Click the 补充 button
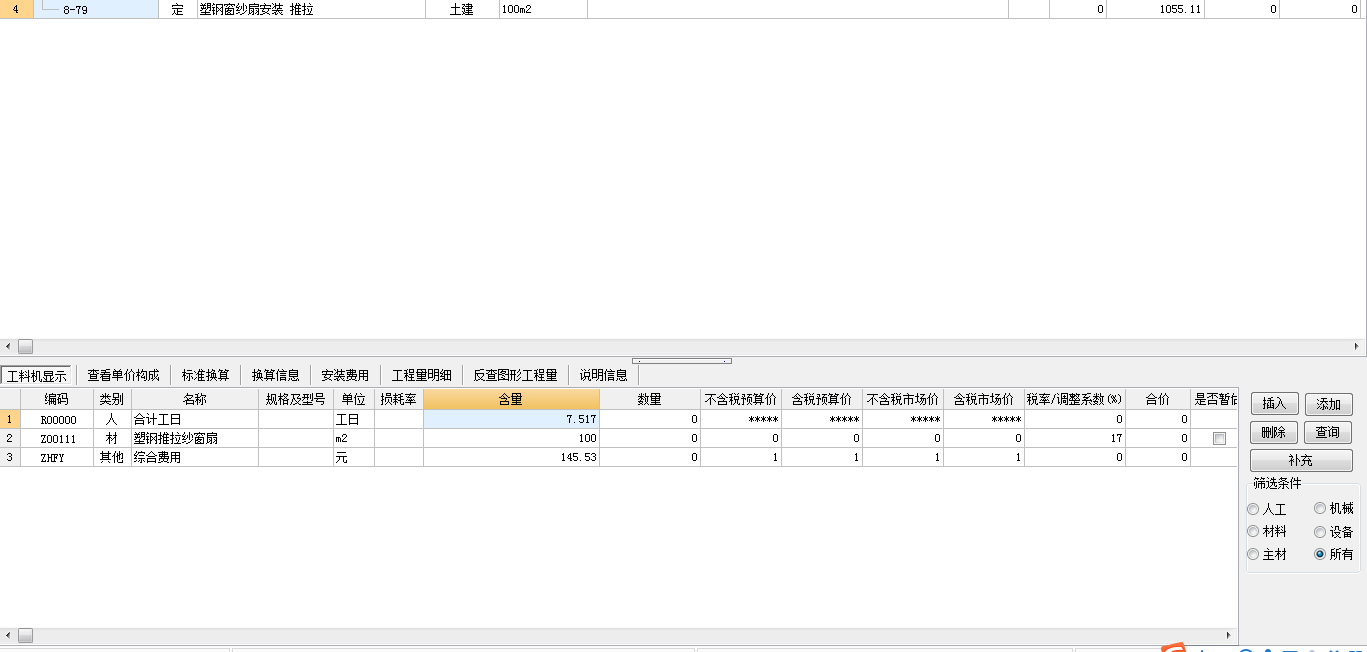This screenshot has width=1367, height=652. (1301, 461)
